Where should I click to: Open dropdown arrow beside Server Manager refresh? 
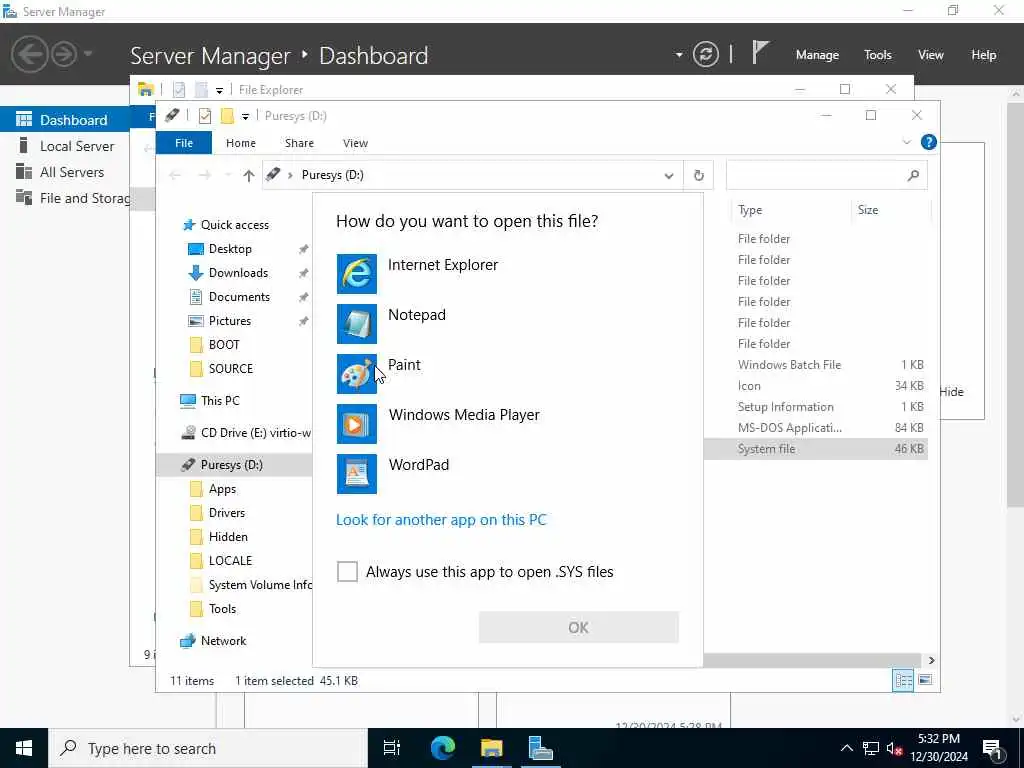coord(679,55)
